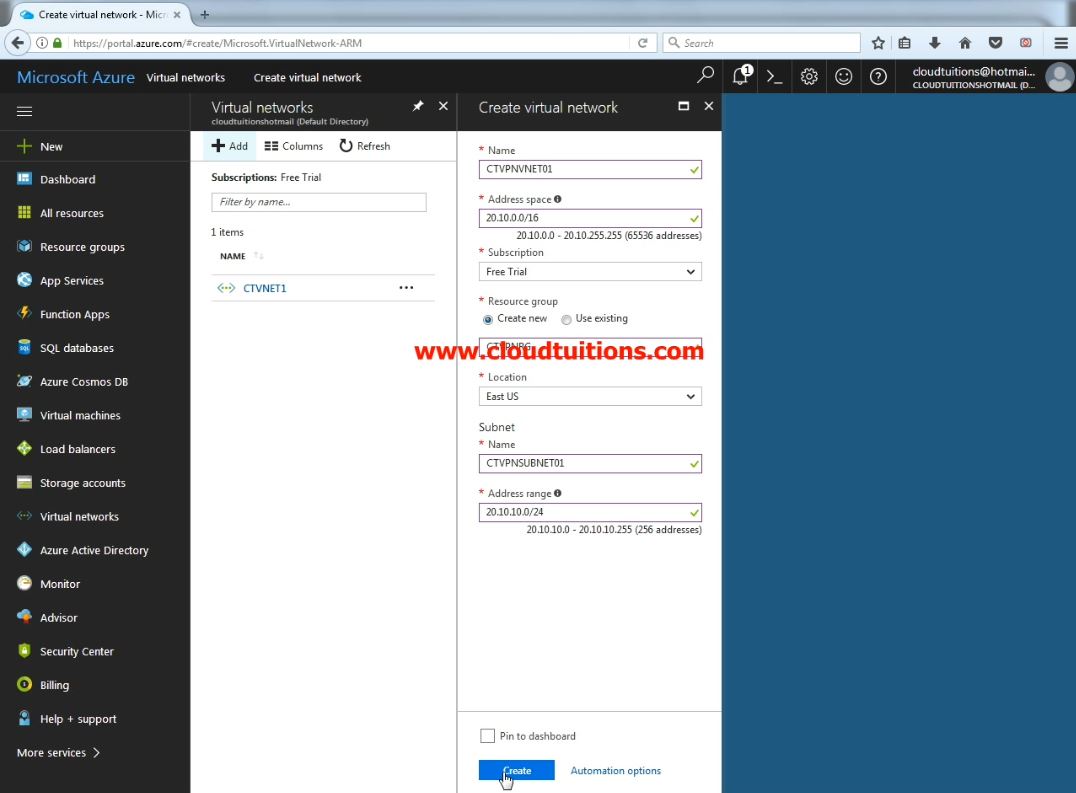Open the browser downloads arrow
Viewport: 1076px width, 793px height.
coord(935,43)
